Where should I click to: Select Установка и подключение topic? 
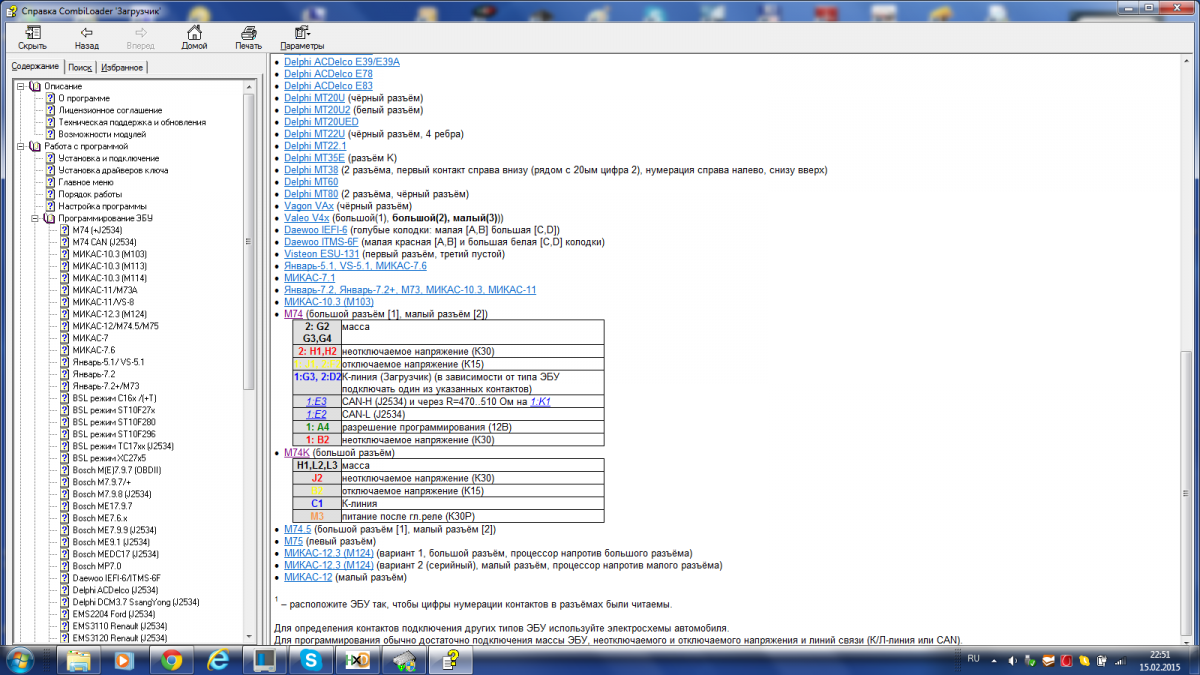108,158
